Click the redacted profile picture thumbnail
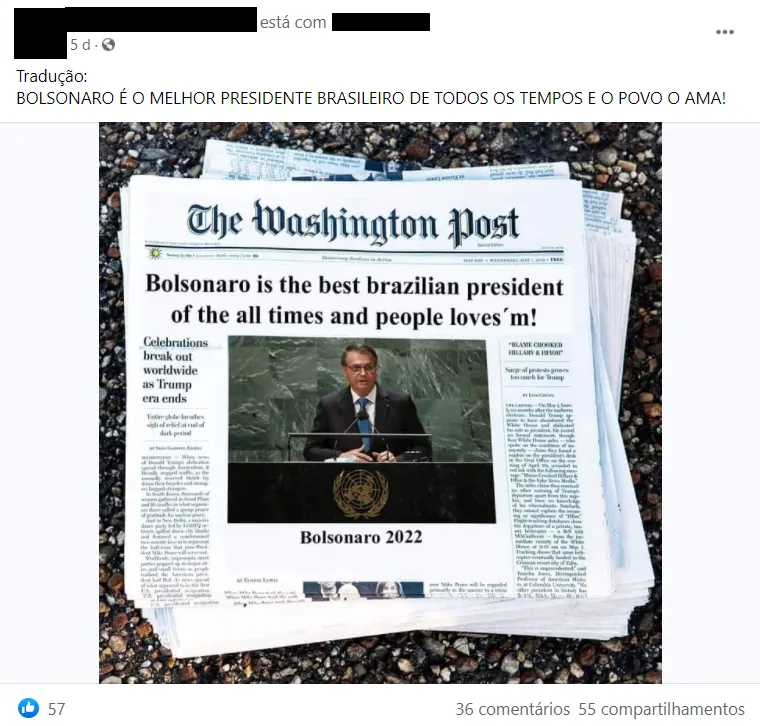This screenshot has width=760, height=726. point(40,33)
